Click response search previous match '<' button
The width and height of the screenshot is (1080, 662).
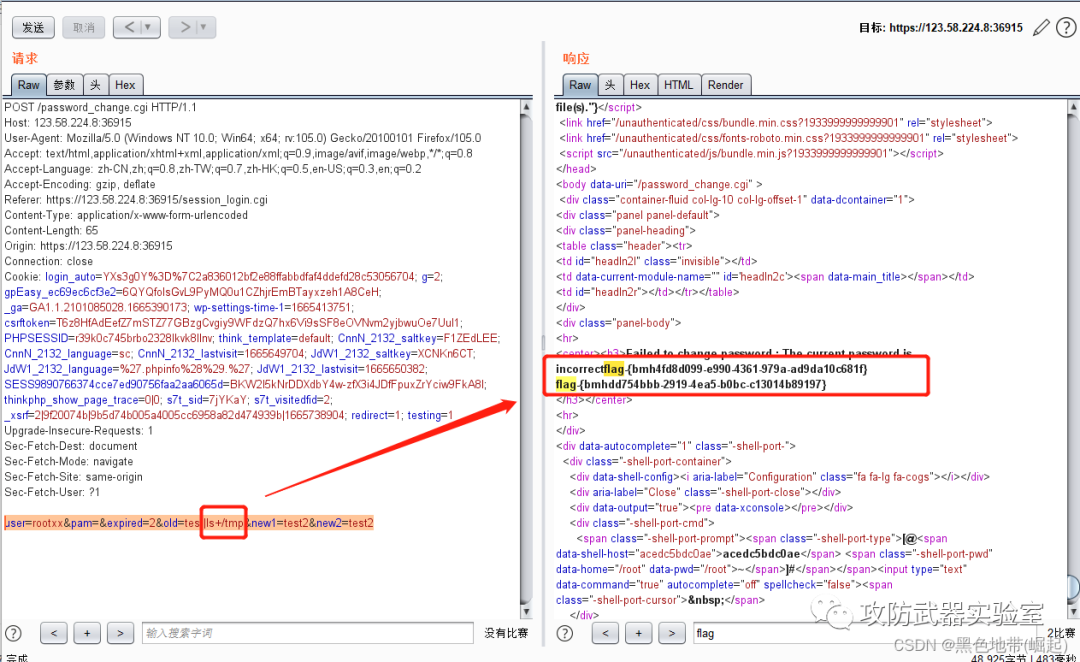coord(605,633)
